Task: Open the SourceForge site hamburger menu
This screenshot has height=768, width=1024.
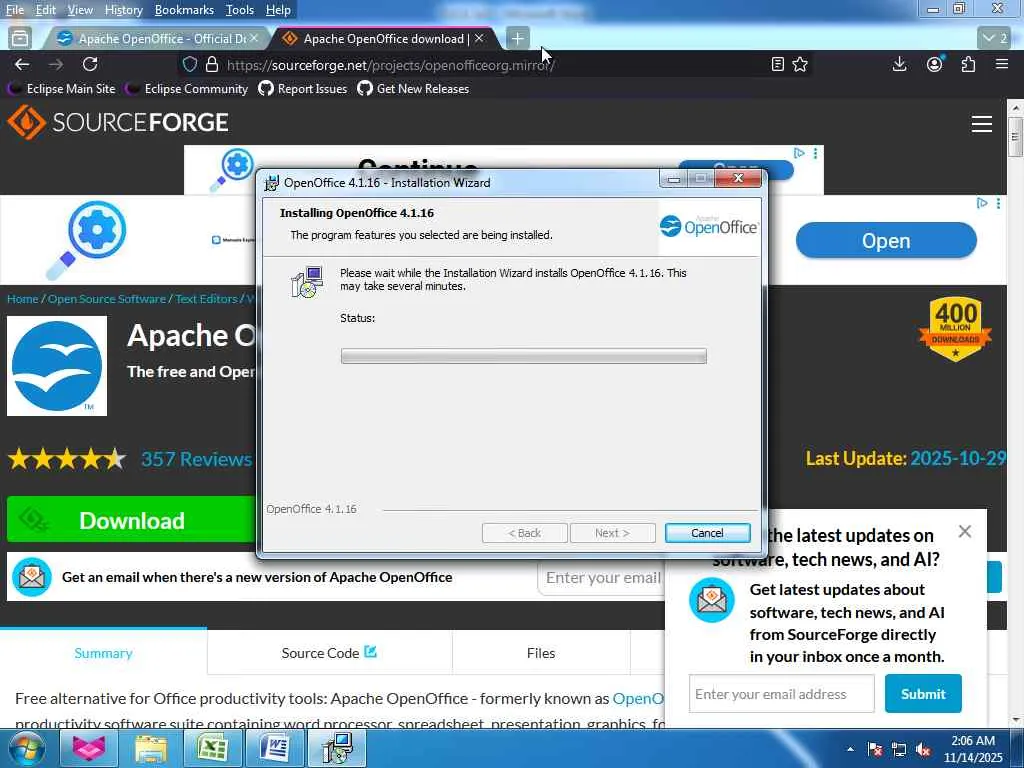Action: click(982, 123)
